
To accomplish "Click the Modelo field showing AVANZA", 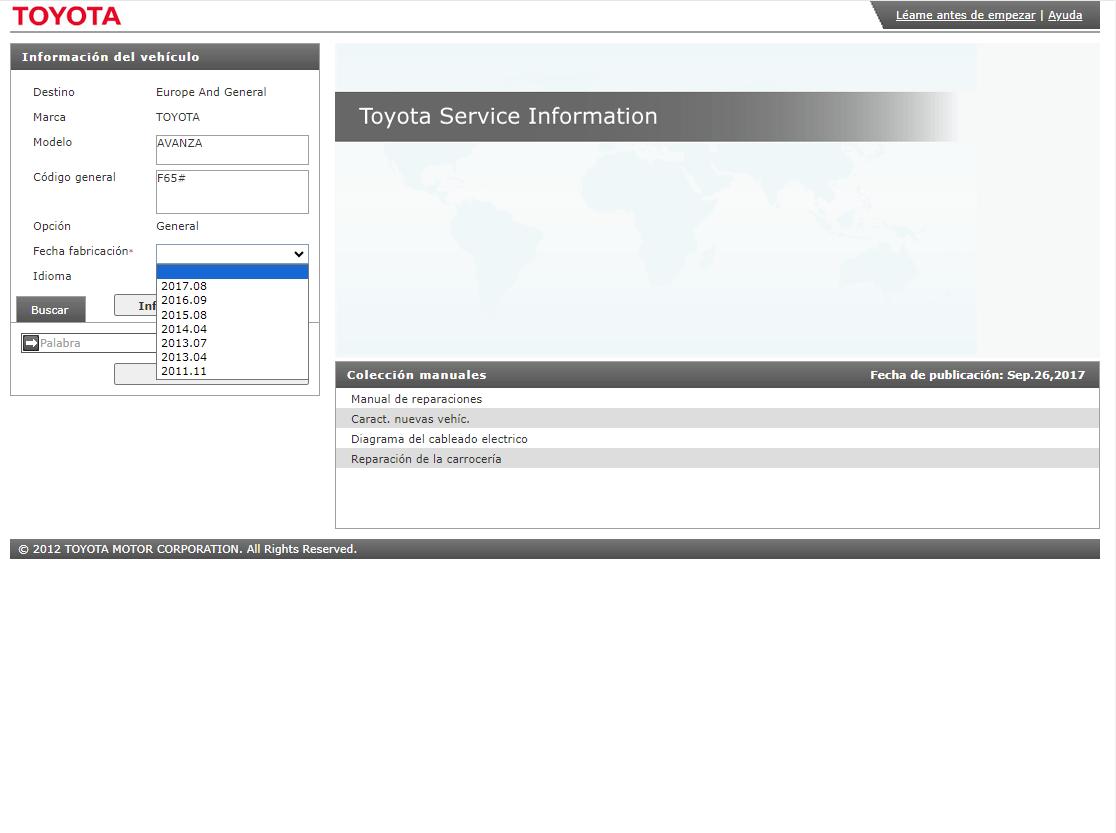I will click(x=232, y=150).
